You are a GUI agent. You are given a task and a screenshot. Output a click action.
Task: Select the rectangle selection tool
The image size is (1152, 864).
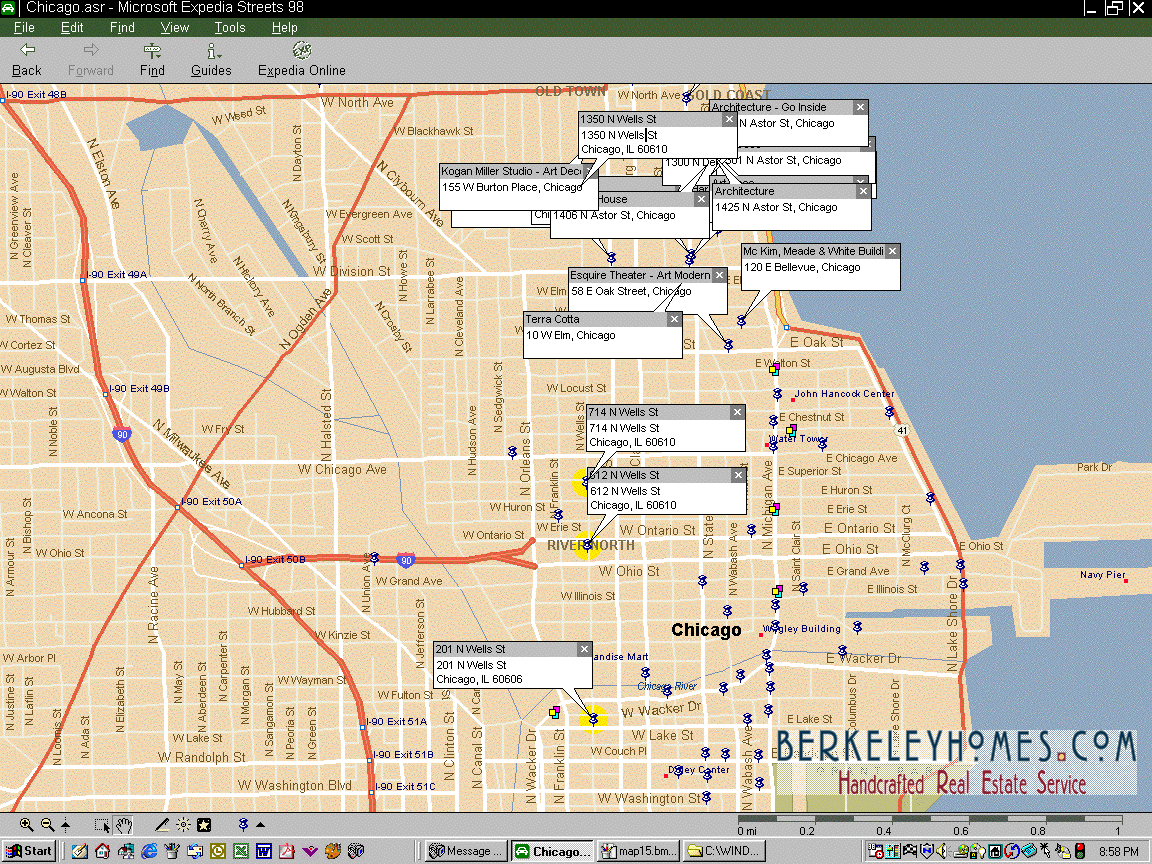102,825
